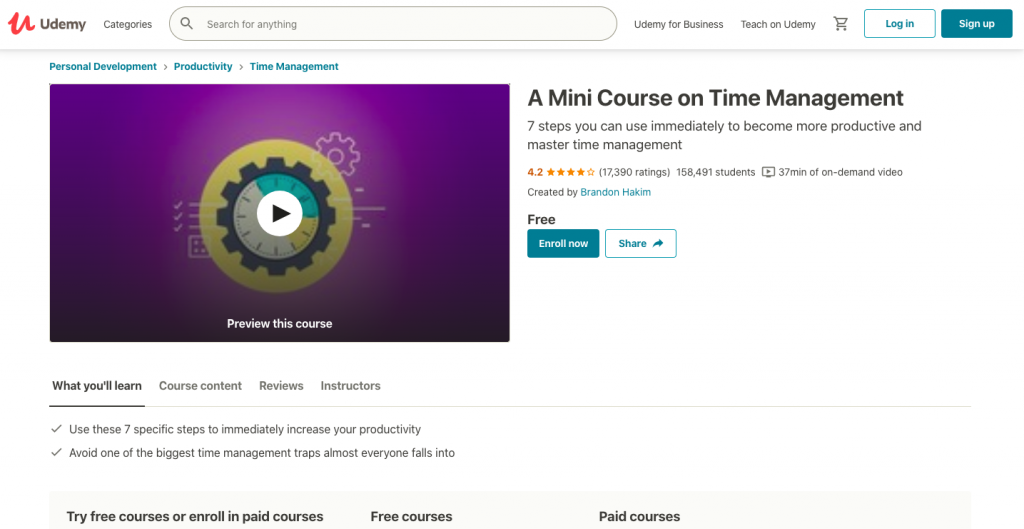Open Brandon Hakim instructor link
The width and height of the screenshot is (1024, 529).
pos(616,192)
